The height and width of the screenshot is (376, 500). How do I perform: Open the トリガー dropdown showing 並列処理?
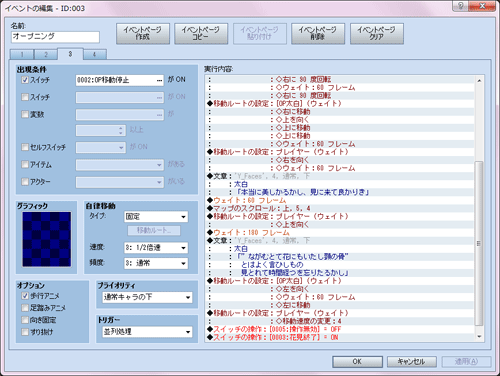pyautogui.click(x=147, y=332)
